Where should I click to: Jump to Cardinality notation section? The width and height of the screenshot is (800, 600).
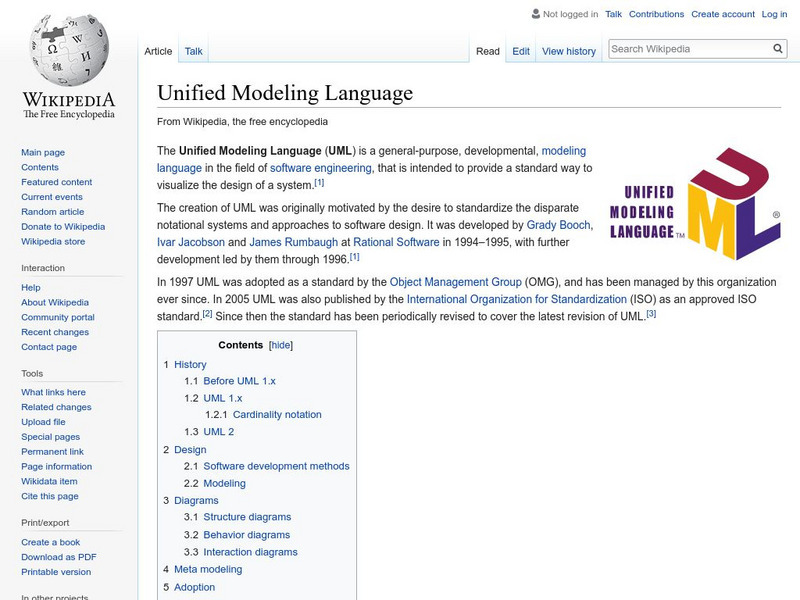pos(277,415)
